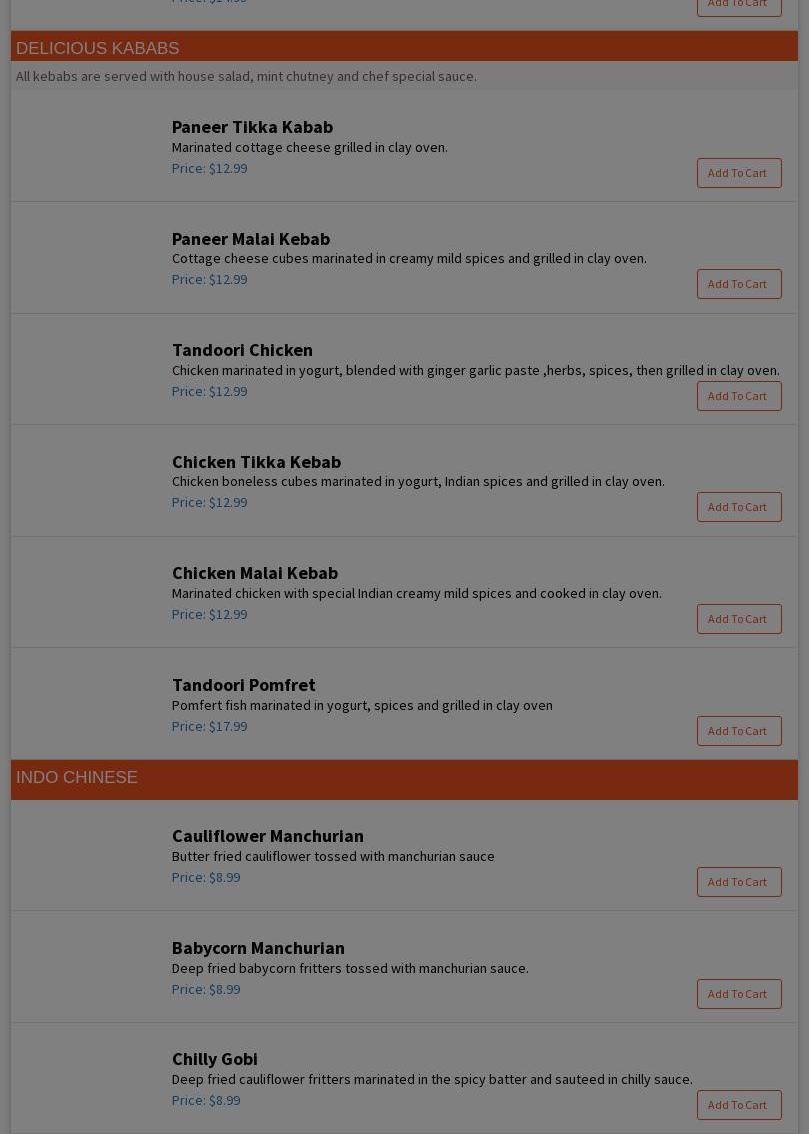This screenshot has width=809, height=1134.
Task: Click the Chilly Gobi item title
Action: 214,1058
